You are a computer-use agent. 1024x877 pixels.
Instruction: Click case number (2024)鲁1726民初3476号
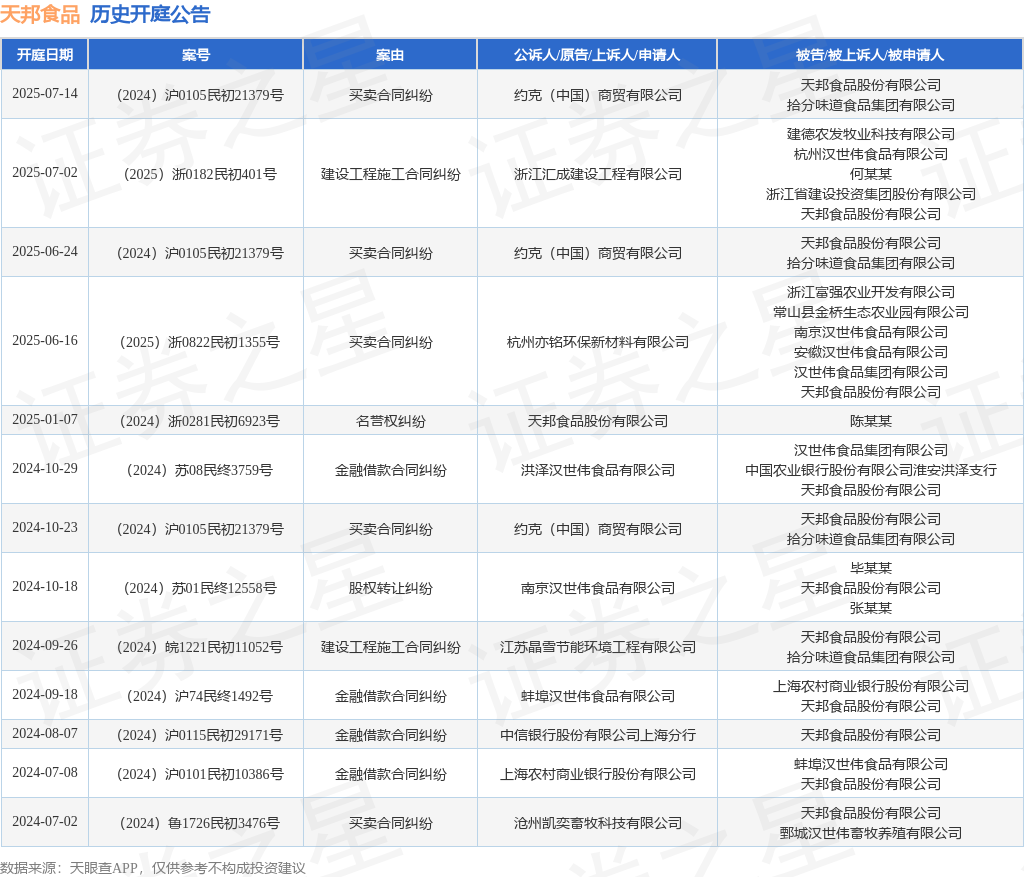(x=200, y=823)
